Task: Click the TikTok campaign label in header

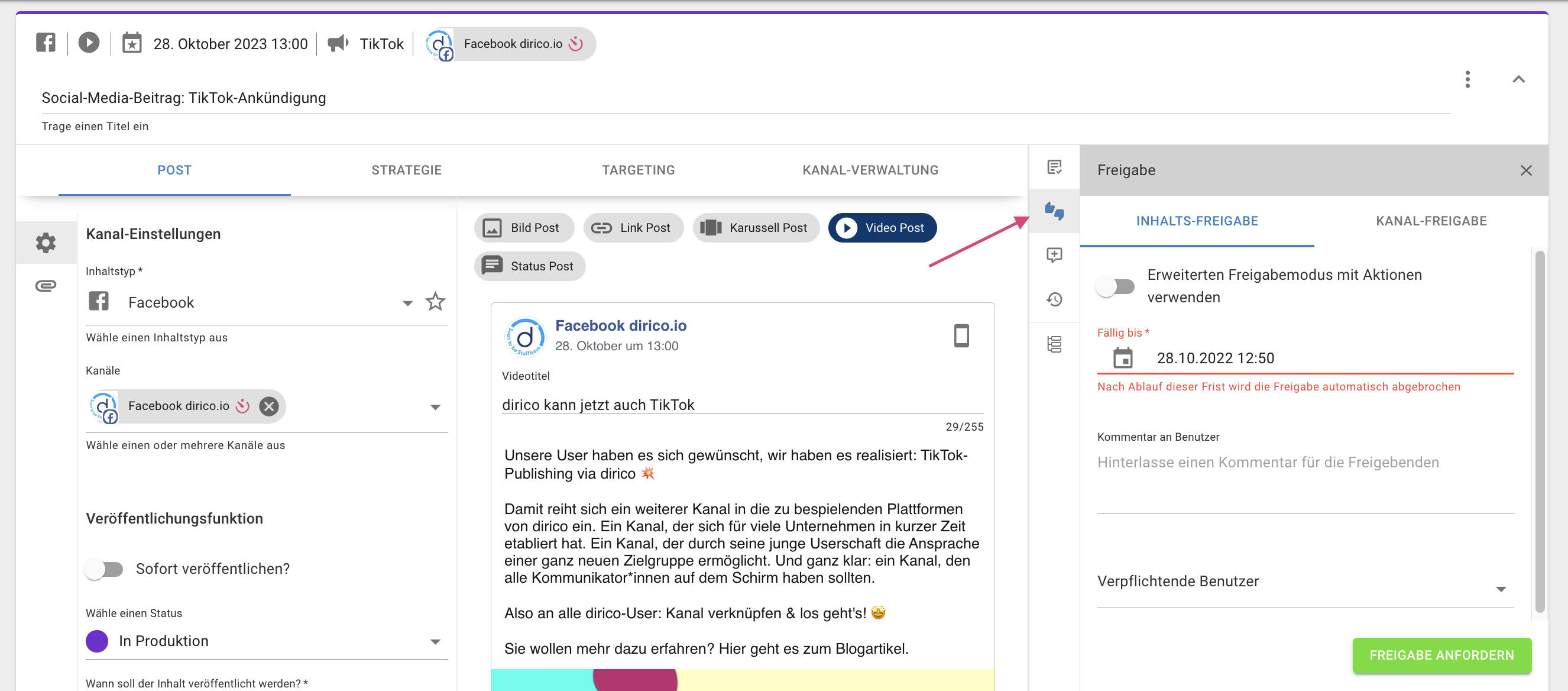Action: (381, 44)
